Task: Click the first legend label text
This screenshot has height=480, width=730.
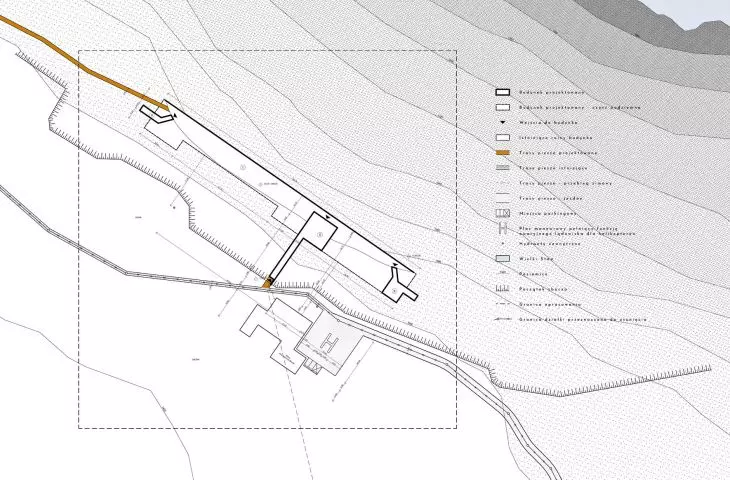Action: point(552,93)
